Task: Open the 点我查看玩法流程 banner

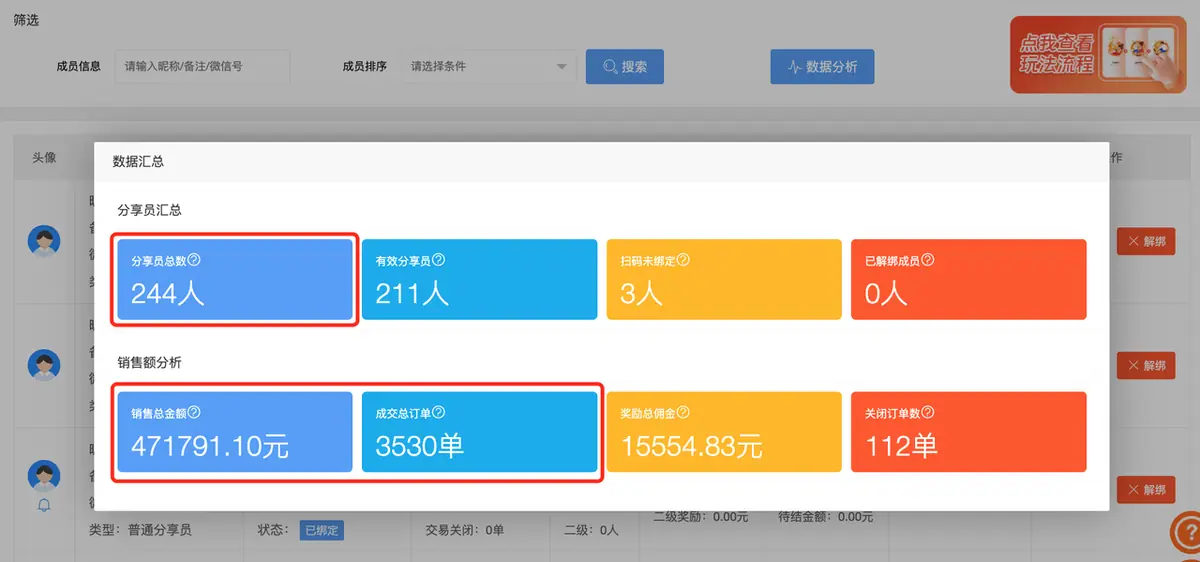Action: pyautogui.click(x=1098, y=55)
